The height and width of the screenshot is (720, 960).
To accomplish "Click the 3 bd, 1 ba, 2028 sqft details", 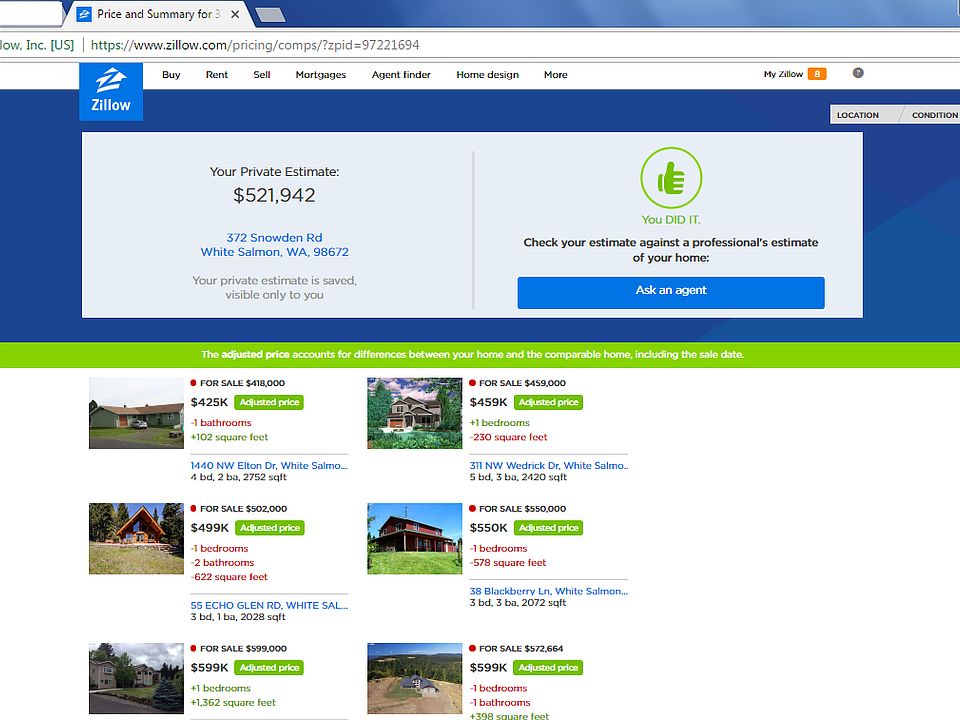I will 238,617.
